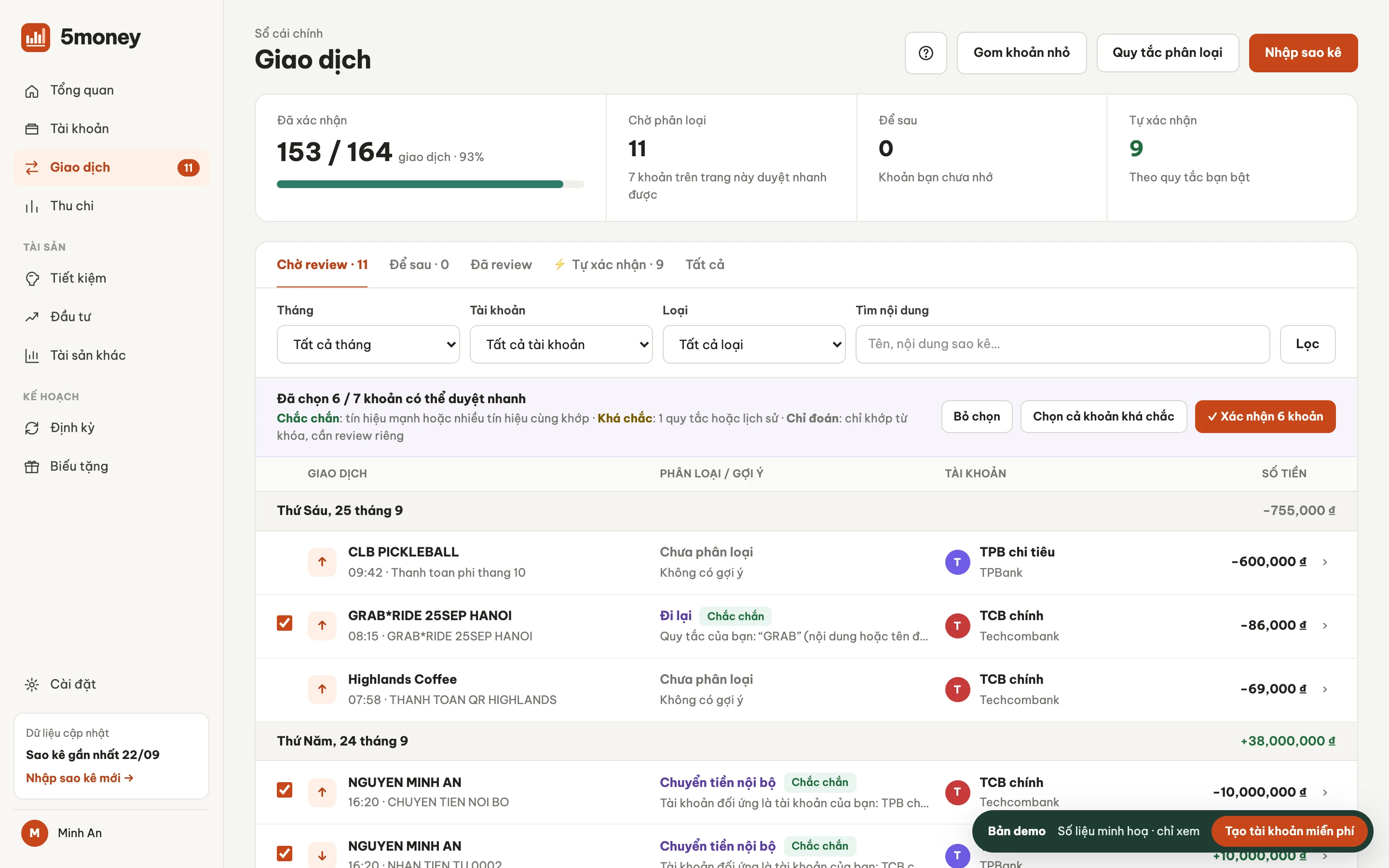Click the Đầu tư trend arrow icon

coord(32,317)
